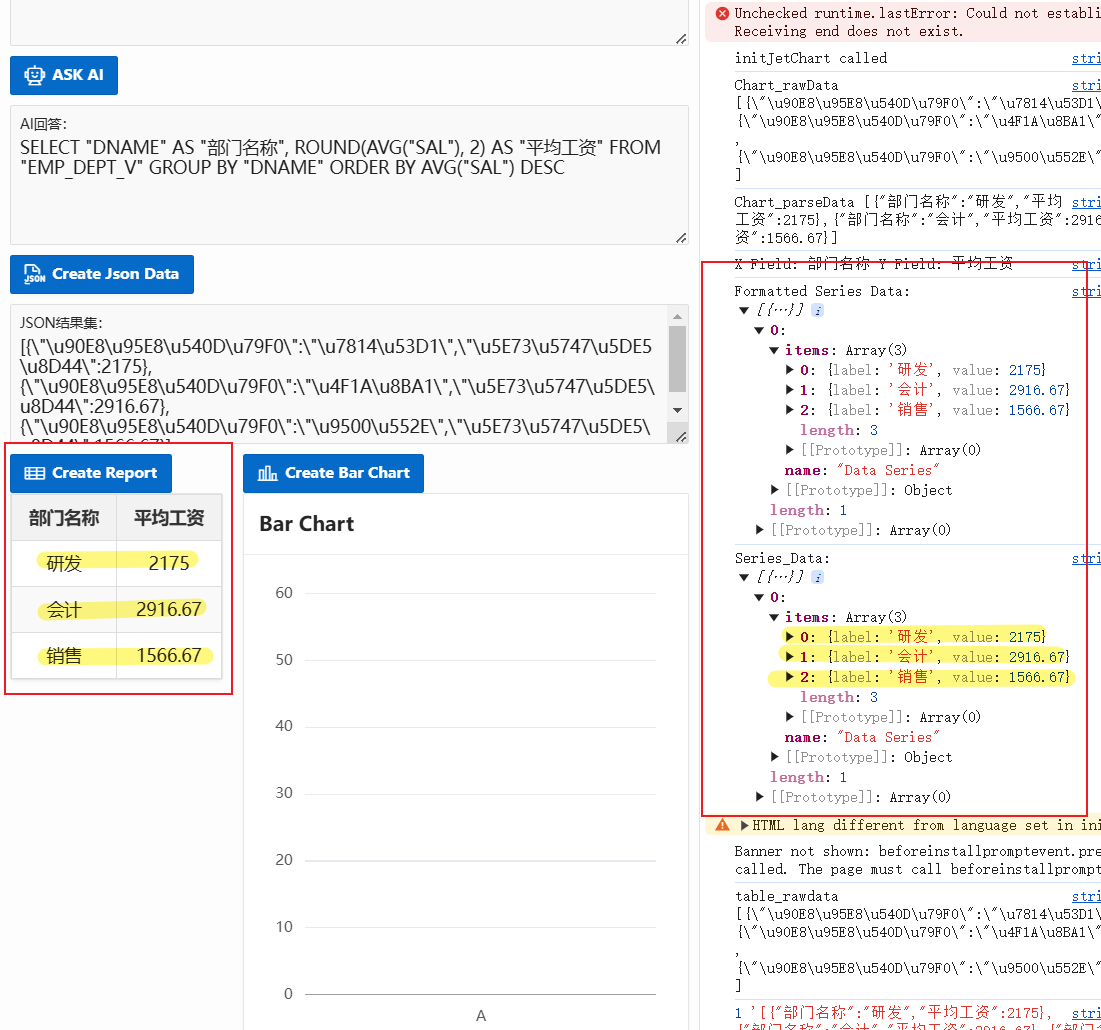
Task: Click the JSON file icon on Create Json Data
Action: point(35,274)
